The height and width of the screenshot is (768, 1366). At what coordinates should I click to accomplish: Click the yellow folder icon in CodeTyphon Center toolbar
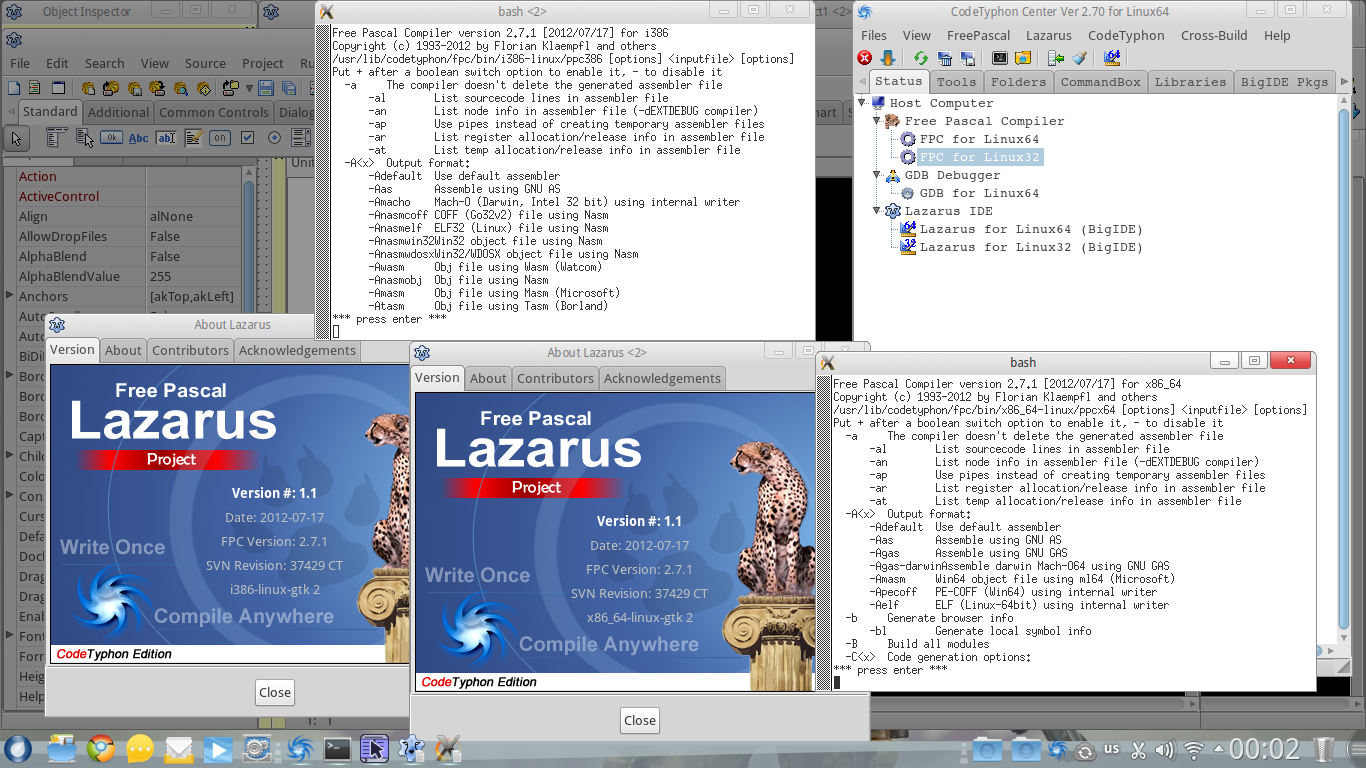pos(1024,58)
